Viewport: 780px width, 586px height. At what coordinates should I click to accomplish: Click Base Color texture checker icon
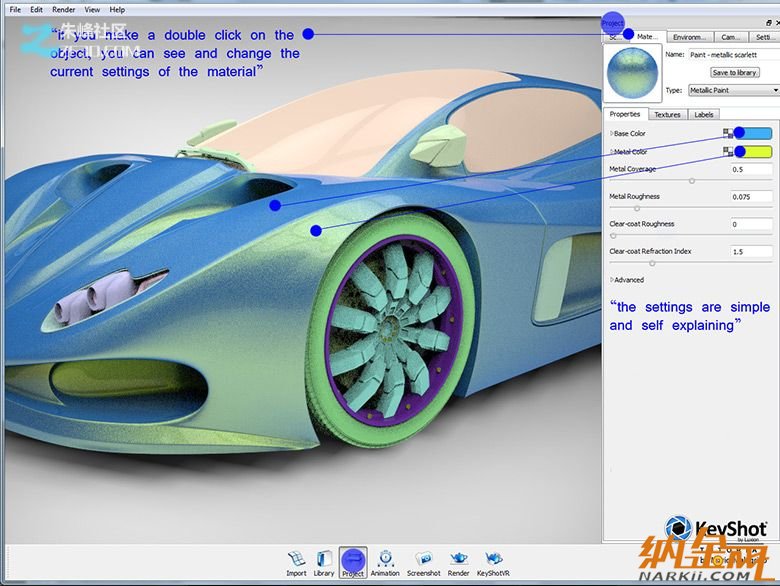coord(728,134)
